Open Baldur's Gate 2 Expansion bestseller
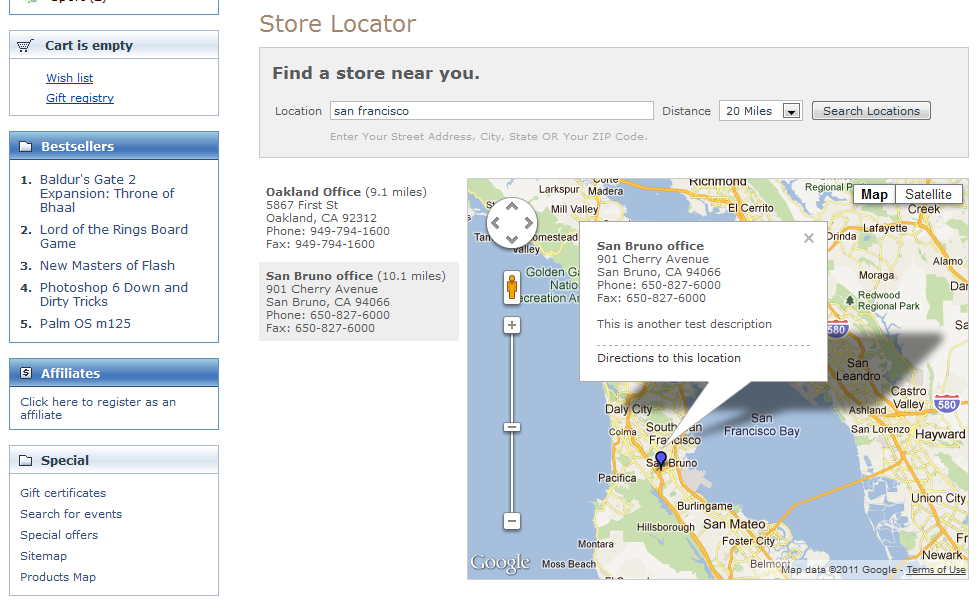979x608 pixels. tap(107, 194)
